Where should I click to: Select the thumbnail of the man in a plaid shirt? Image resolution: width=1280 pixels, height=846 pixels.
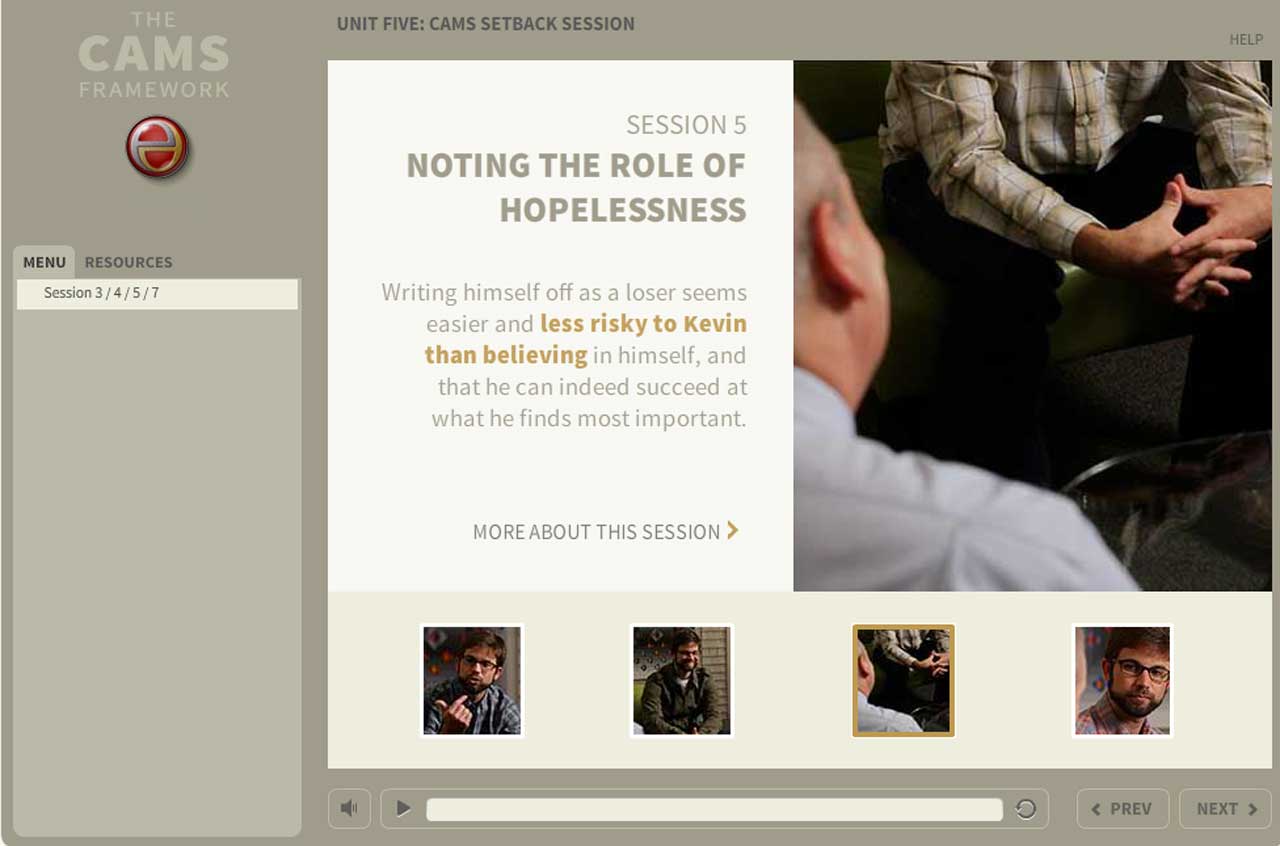[1122, 680]
